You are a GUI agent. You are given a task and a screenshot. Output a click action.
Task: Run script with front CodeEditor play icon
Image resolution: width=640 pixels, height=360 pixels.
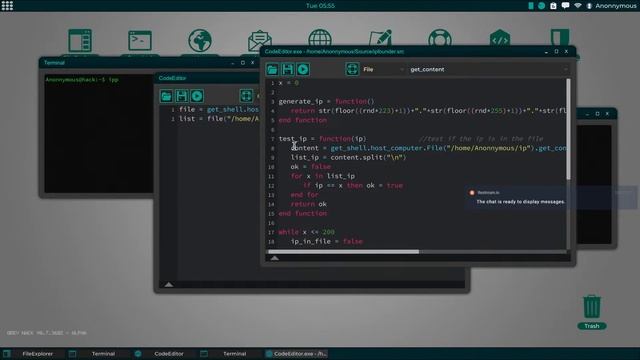[x=302, y=69]
